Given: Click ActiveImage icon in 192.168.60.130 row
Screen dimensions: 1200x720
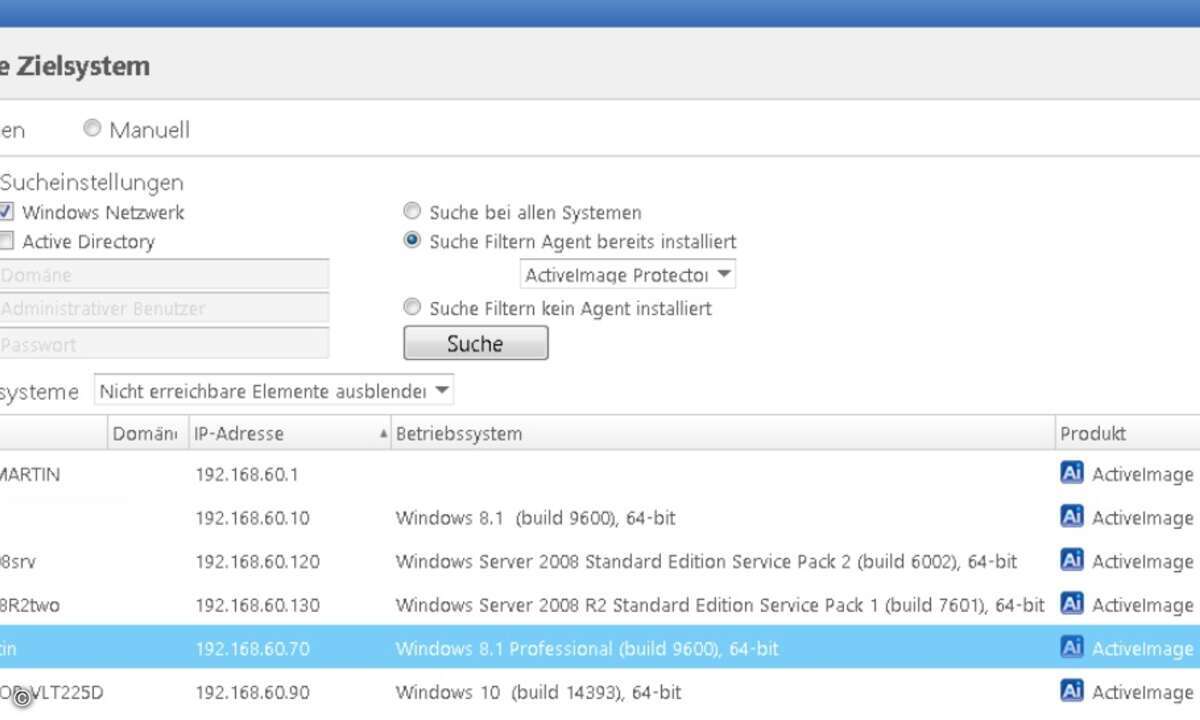Looking at the screenshot, I should pos(1072,604).
